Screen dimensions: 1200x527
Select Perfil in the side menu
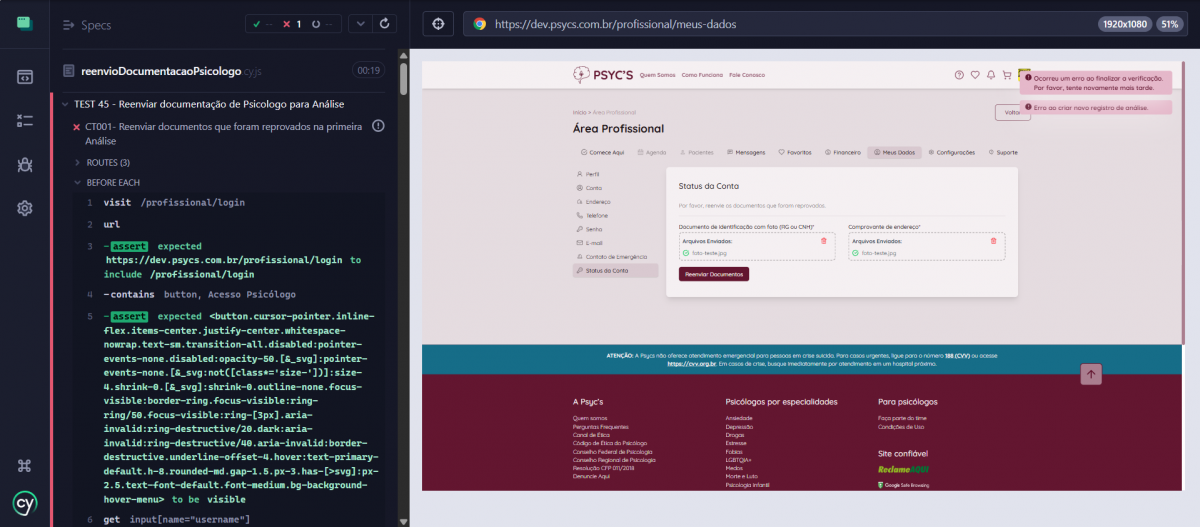point(592,174)
